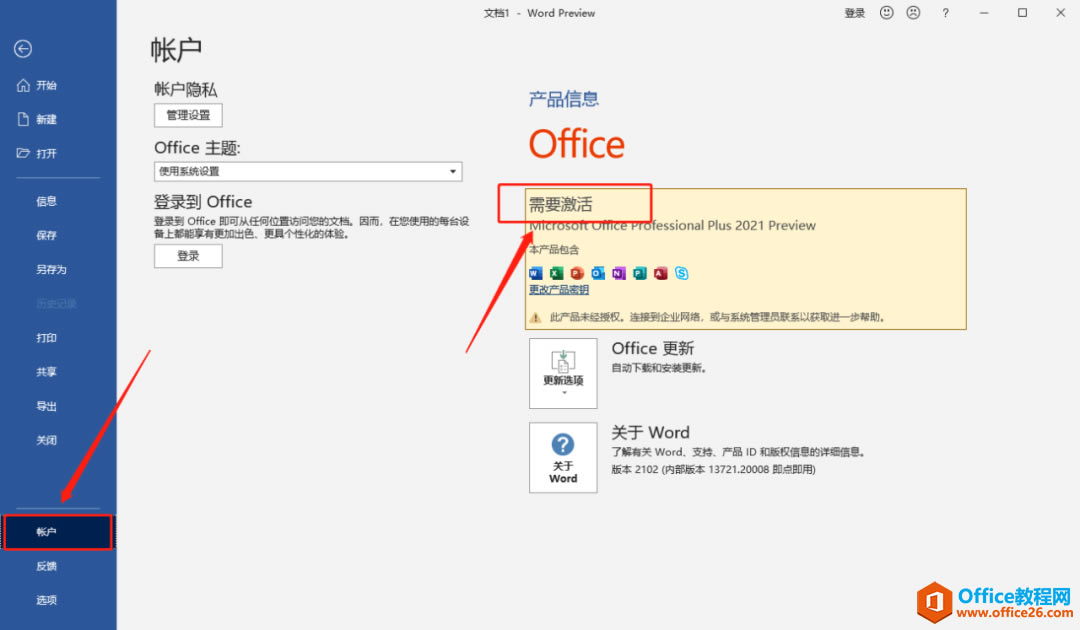Click the Office 更新 heading
Image resolution: width=1080 pixels, height=630 pixels.
pos(653,348)
